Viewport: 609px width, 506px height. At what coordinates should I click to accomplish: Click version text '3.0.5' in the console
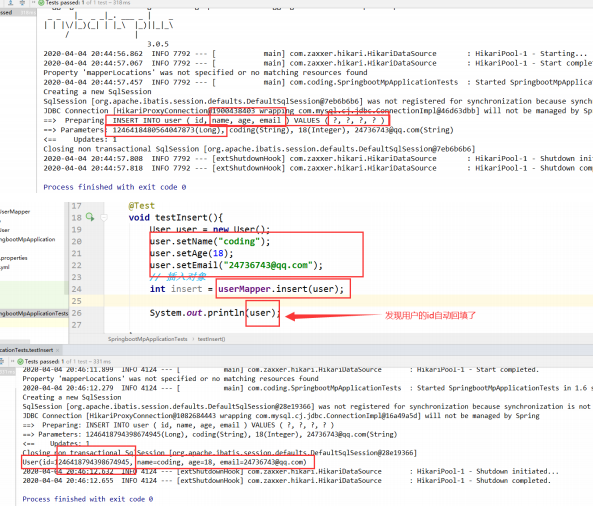pyautogui.click(x=158, y=44)
